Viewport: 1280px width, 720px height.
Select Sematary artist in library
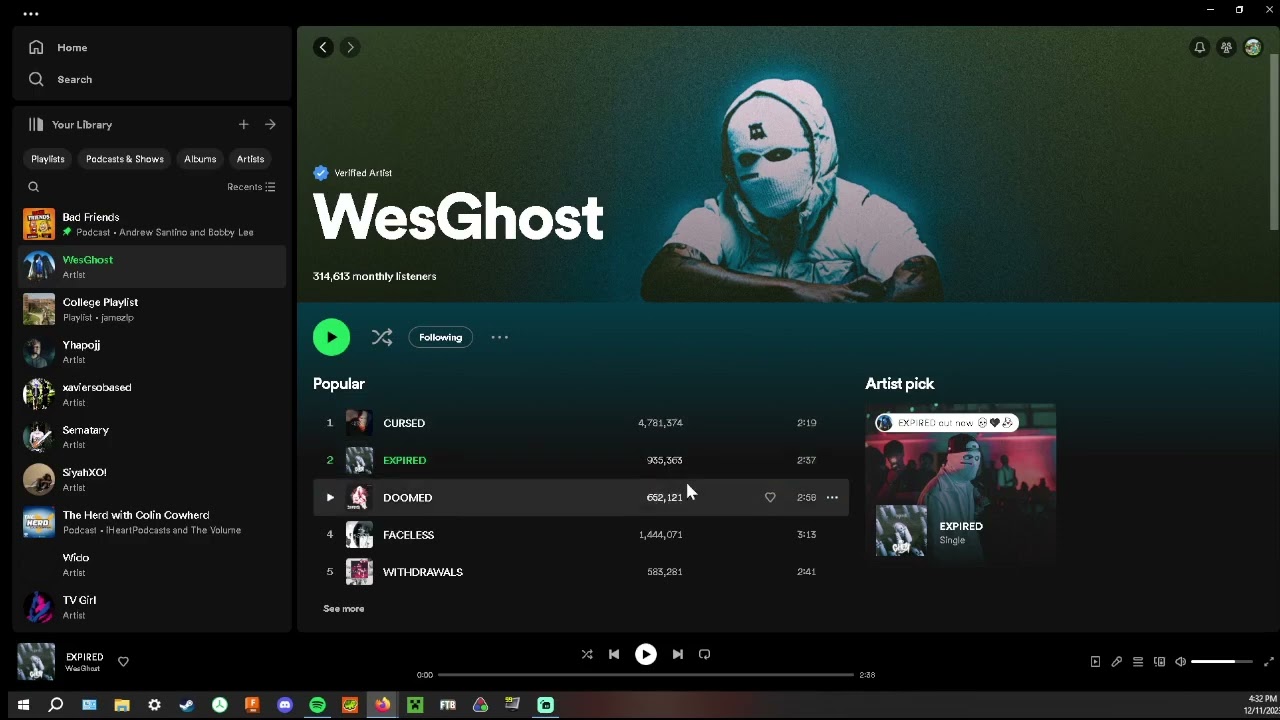pos(152,437)
